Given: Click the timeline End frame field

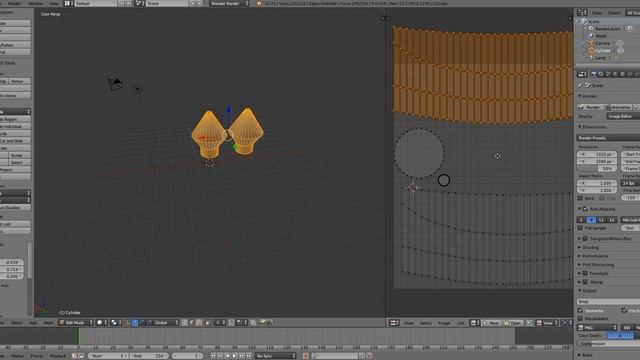Looking at the screenshot, I should 149,356.
